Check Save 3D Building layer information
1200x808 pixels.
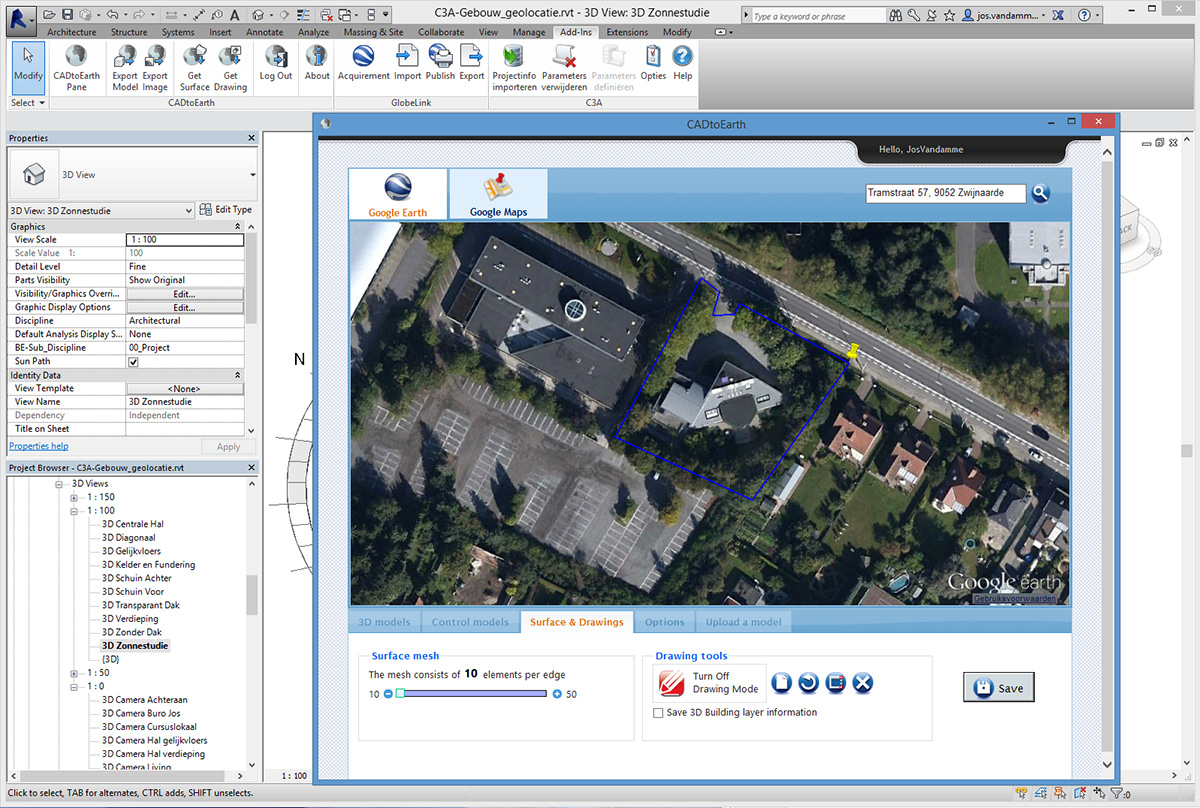point(658,713)
